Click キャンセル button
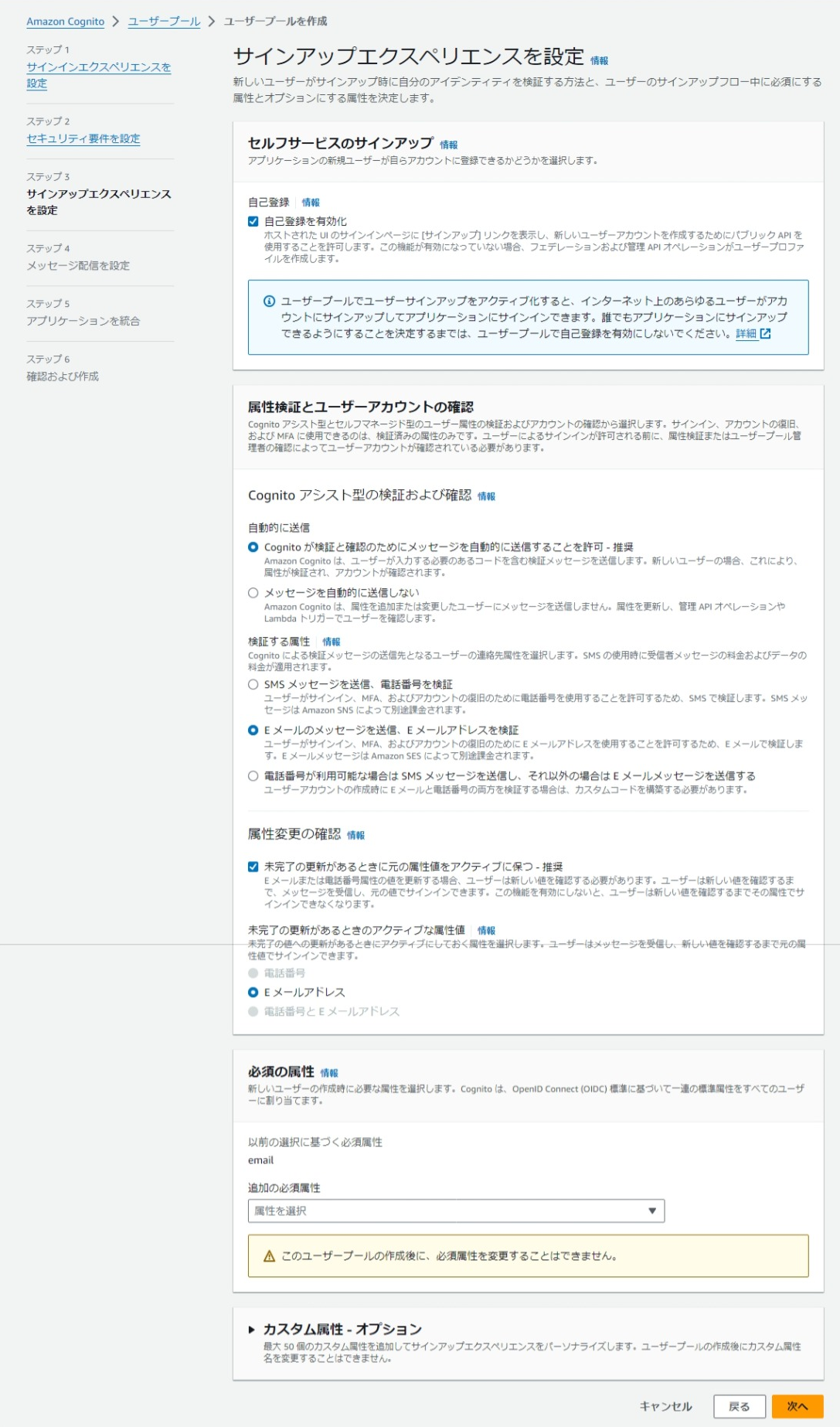 pyautogui.click(x=665, y=1406)
